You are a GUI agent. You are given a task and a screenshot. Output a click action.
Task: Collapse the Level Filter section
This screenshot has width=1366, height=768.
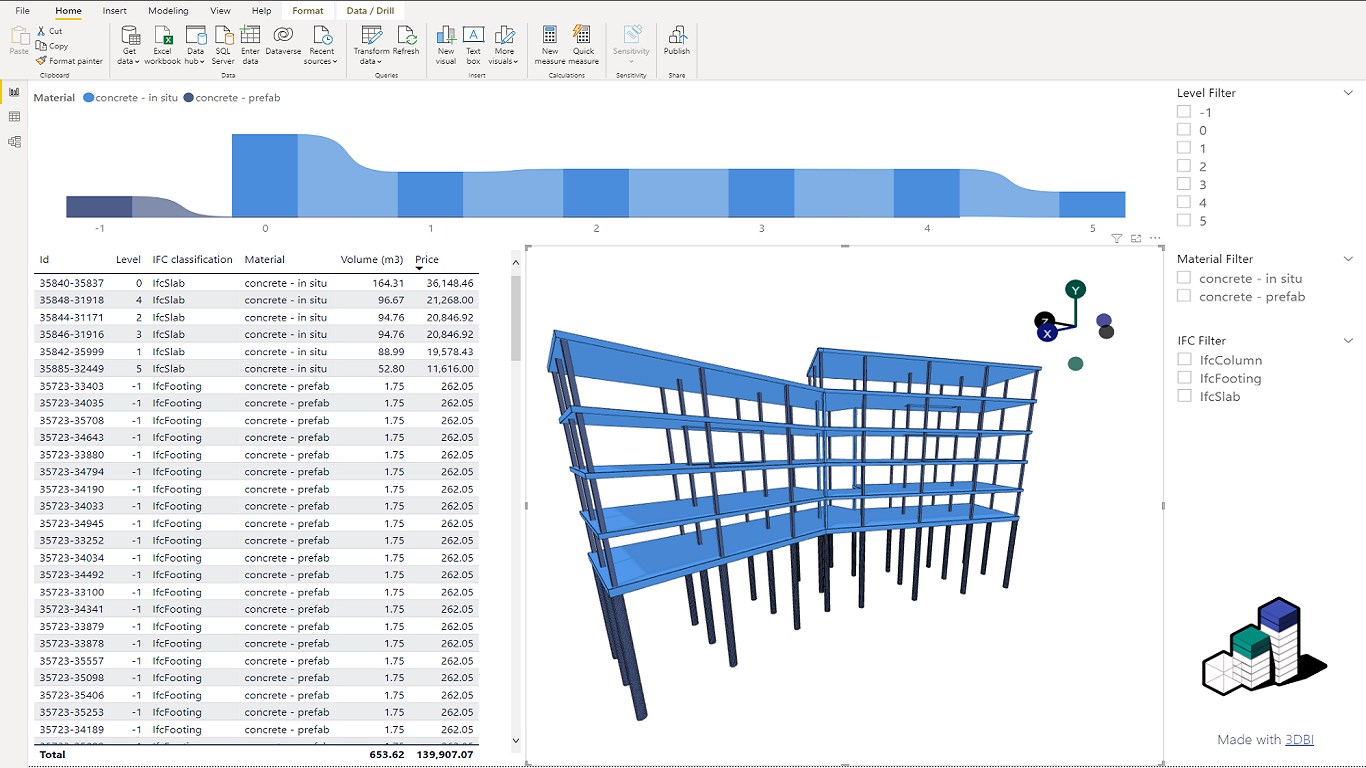coord(1349,92)
